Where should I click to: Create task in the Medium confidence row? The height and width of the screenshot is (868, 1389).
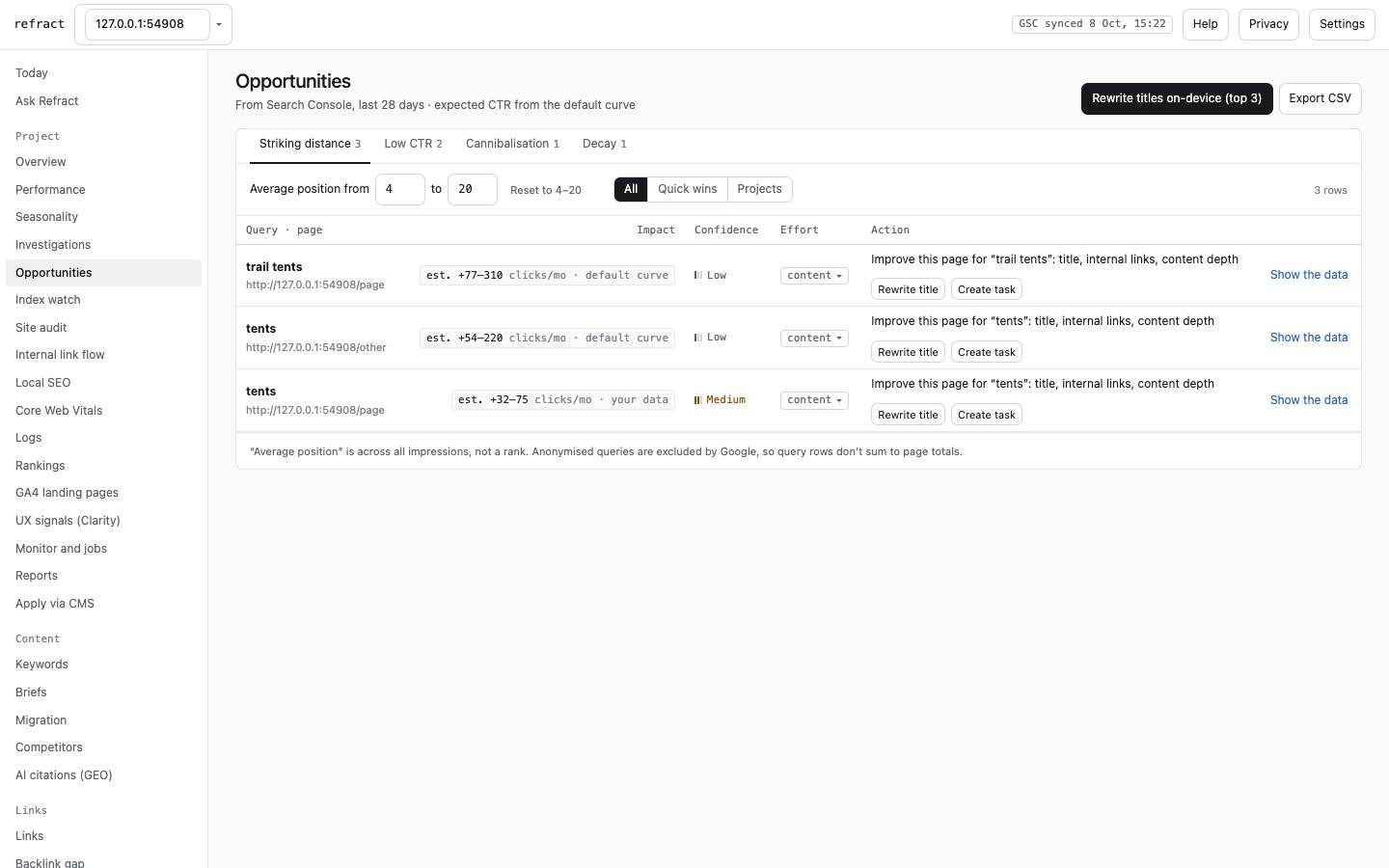[x=987, y=415]
